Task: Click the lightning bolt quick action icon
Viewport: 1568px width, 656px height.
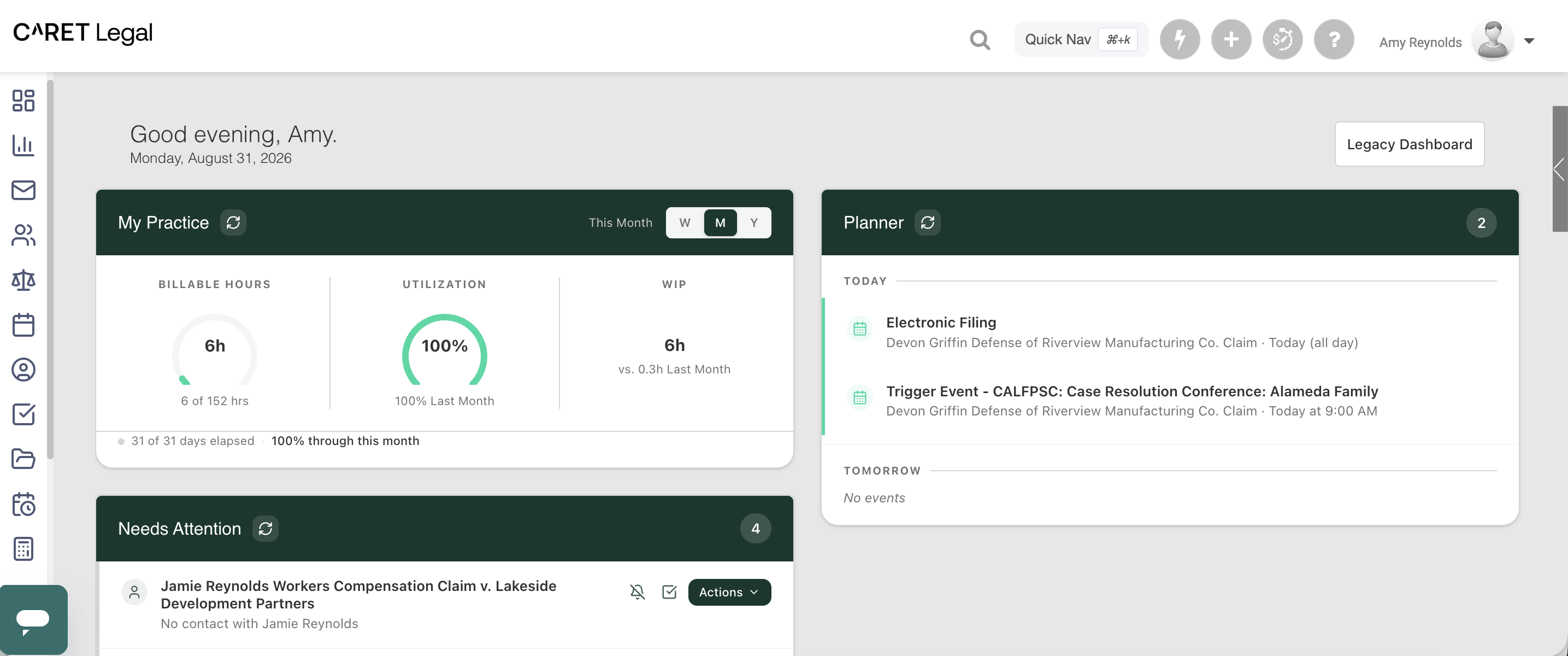Action: pos(1180,39)
